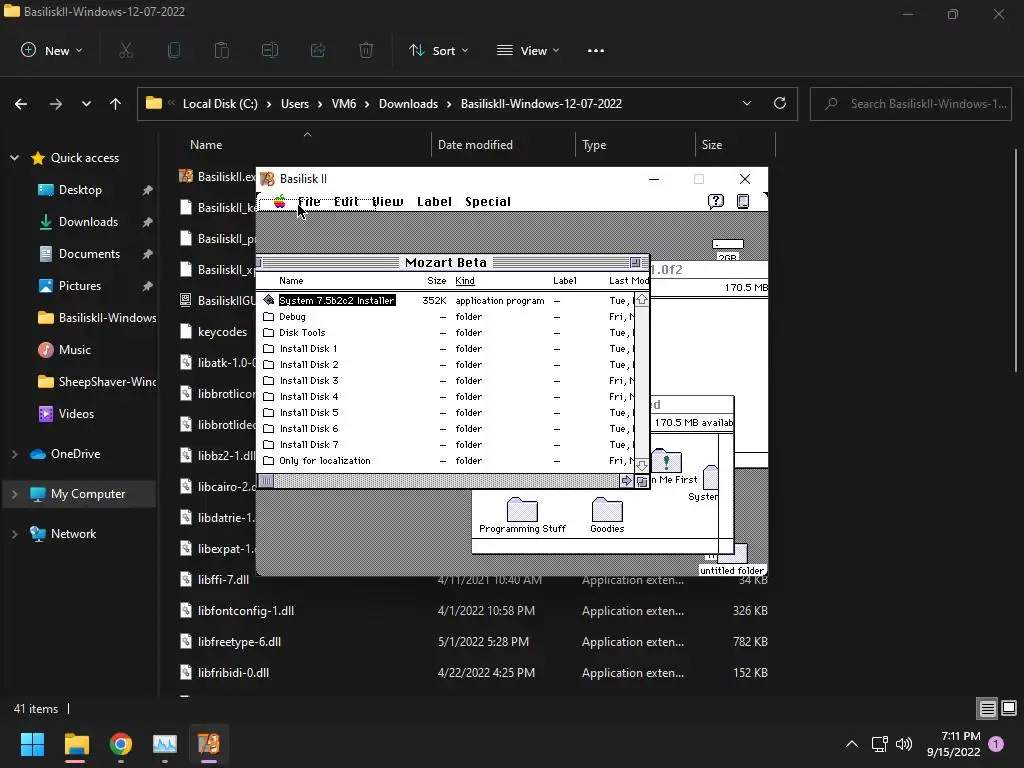The image size is (1024, 768).
Task: Open Recent locations dropdown chevron
Action: [x=86, y=104]
